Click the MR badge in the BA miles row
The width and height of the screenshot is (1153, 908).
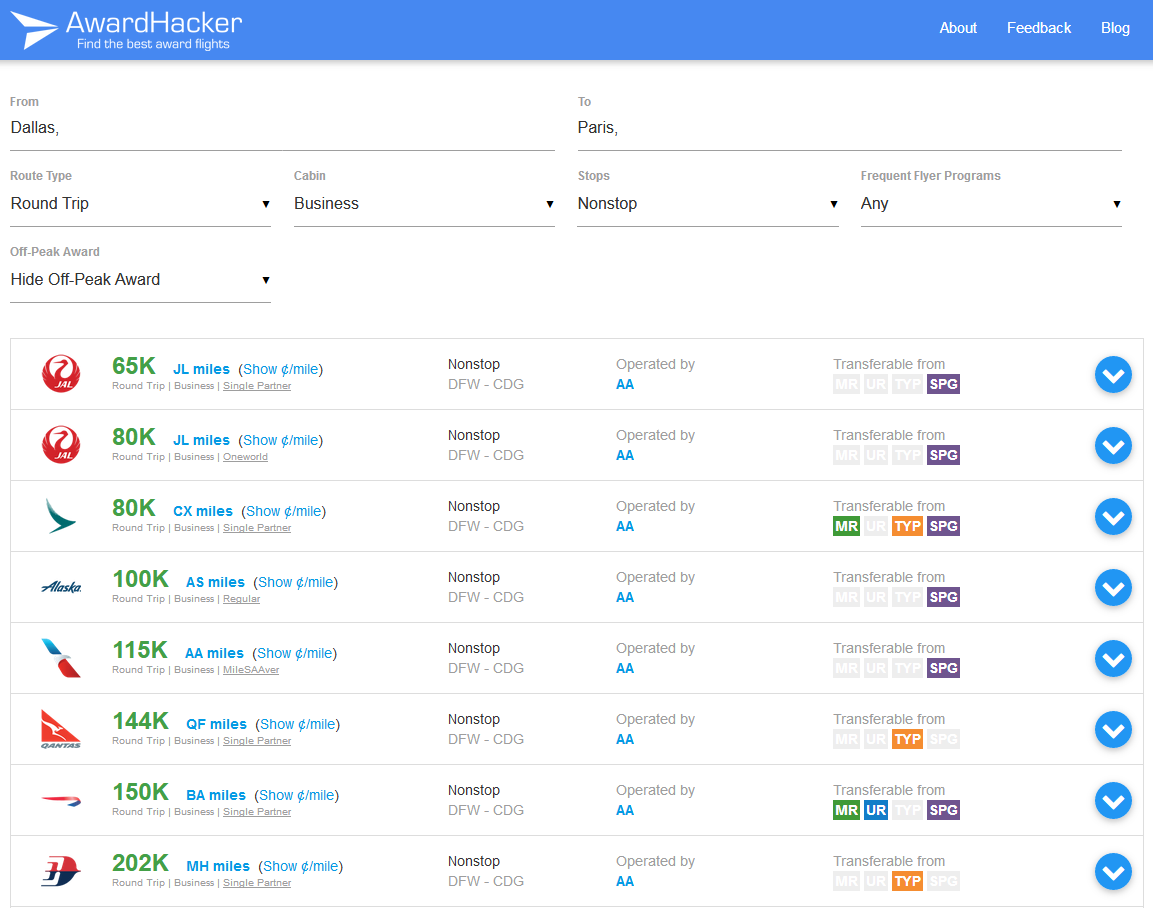(846, 810)
